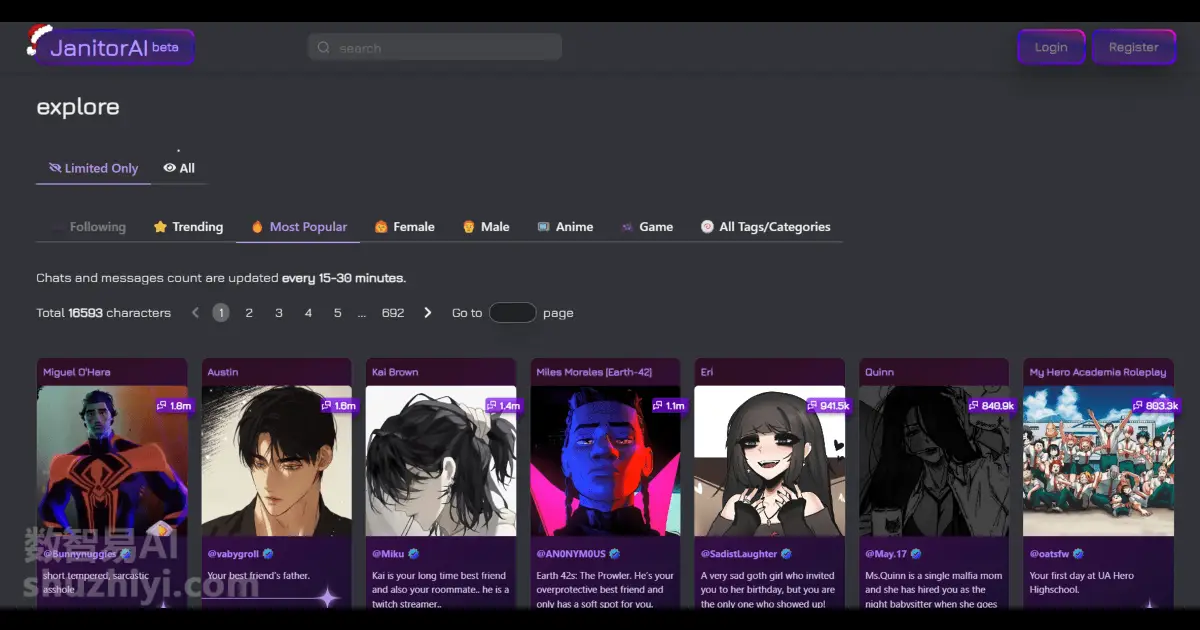
Task: Go to pagination page 4
Action: pos(308,313)
